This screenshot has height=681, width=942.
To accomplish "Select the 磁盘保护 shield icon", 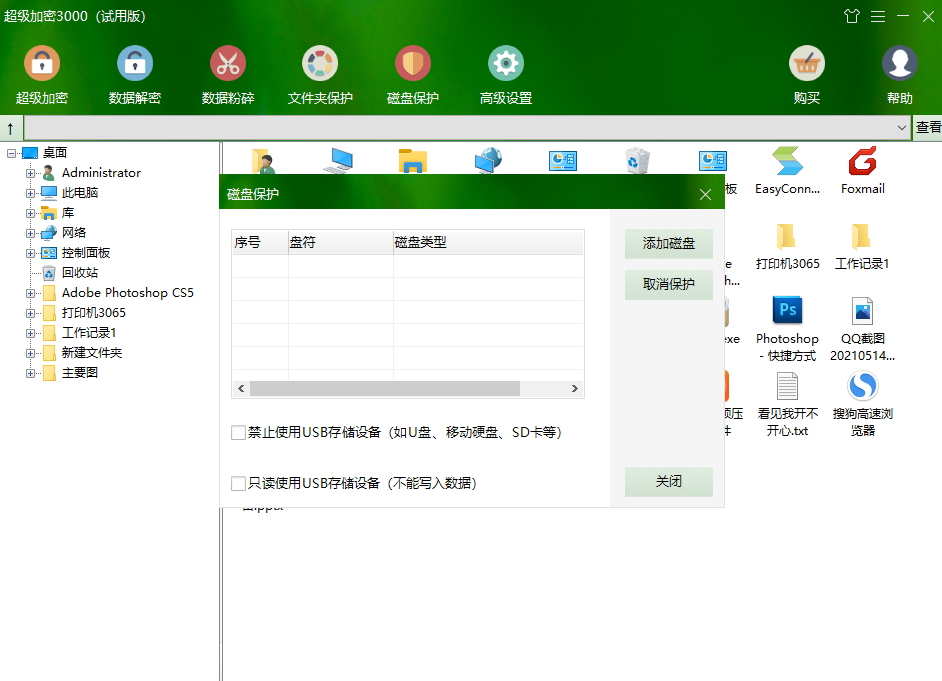I will (413, 62).
